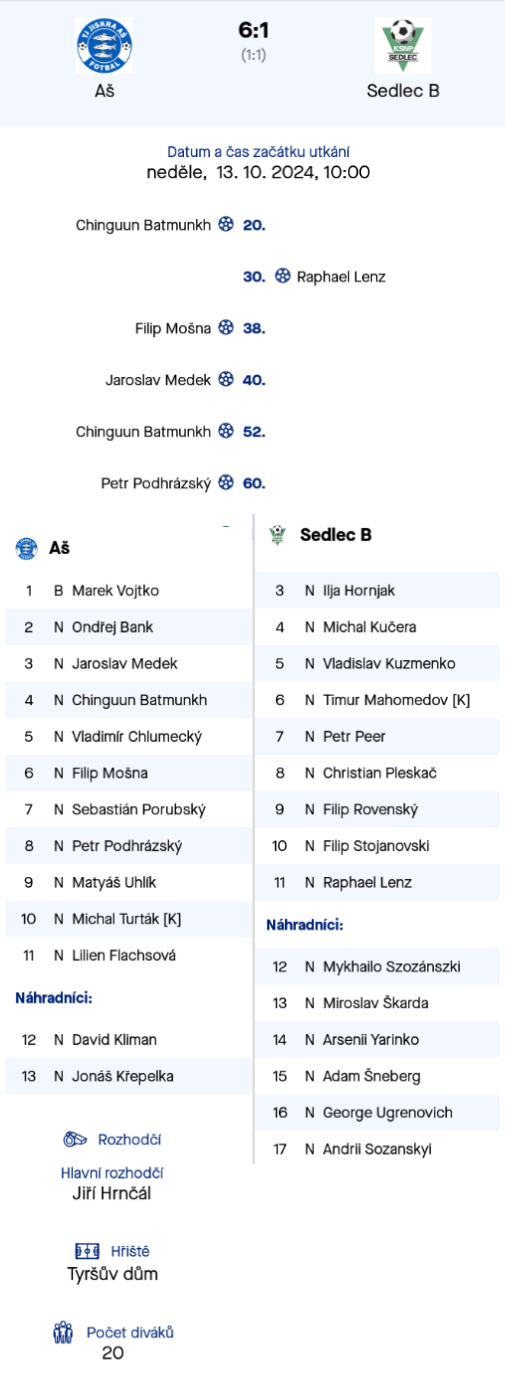Screen dimensions: 505x1374
Task: Click the goal ball icon at minute 20
Action: (x=227, y=225)
